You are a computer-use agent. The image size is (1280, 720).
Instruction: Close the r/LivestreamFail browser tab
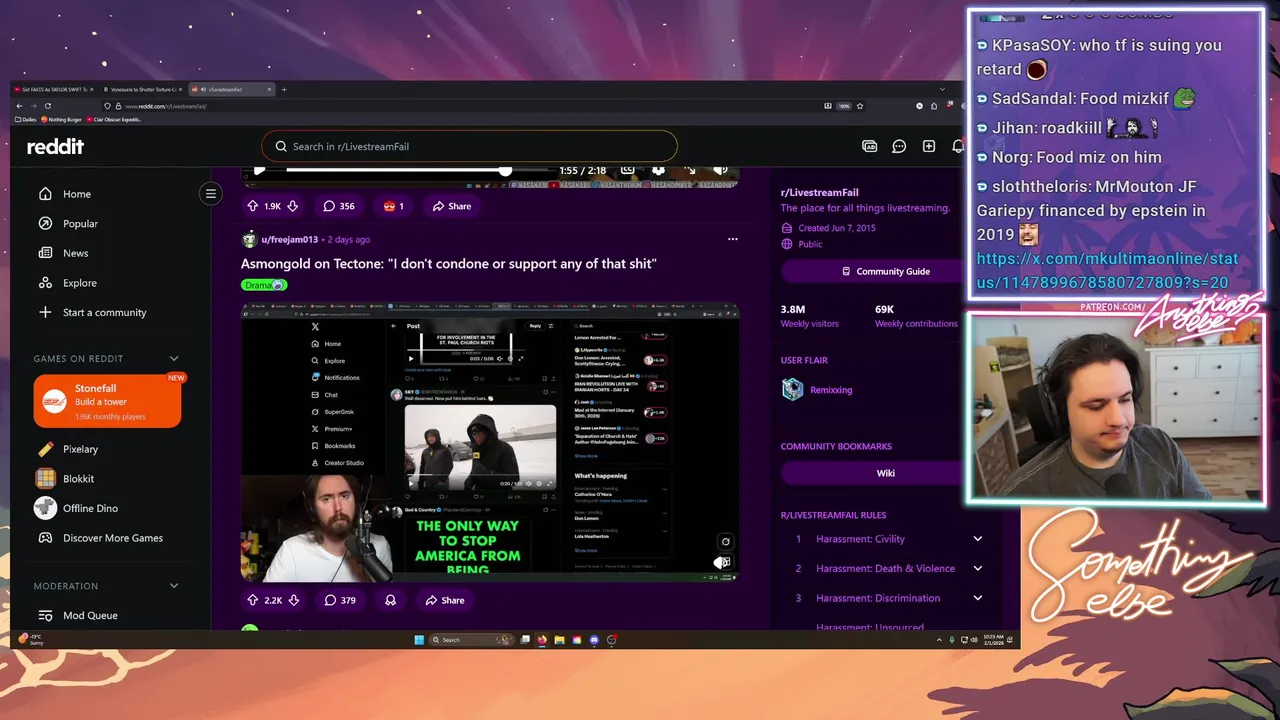[269, 89]
